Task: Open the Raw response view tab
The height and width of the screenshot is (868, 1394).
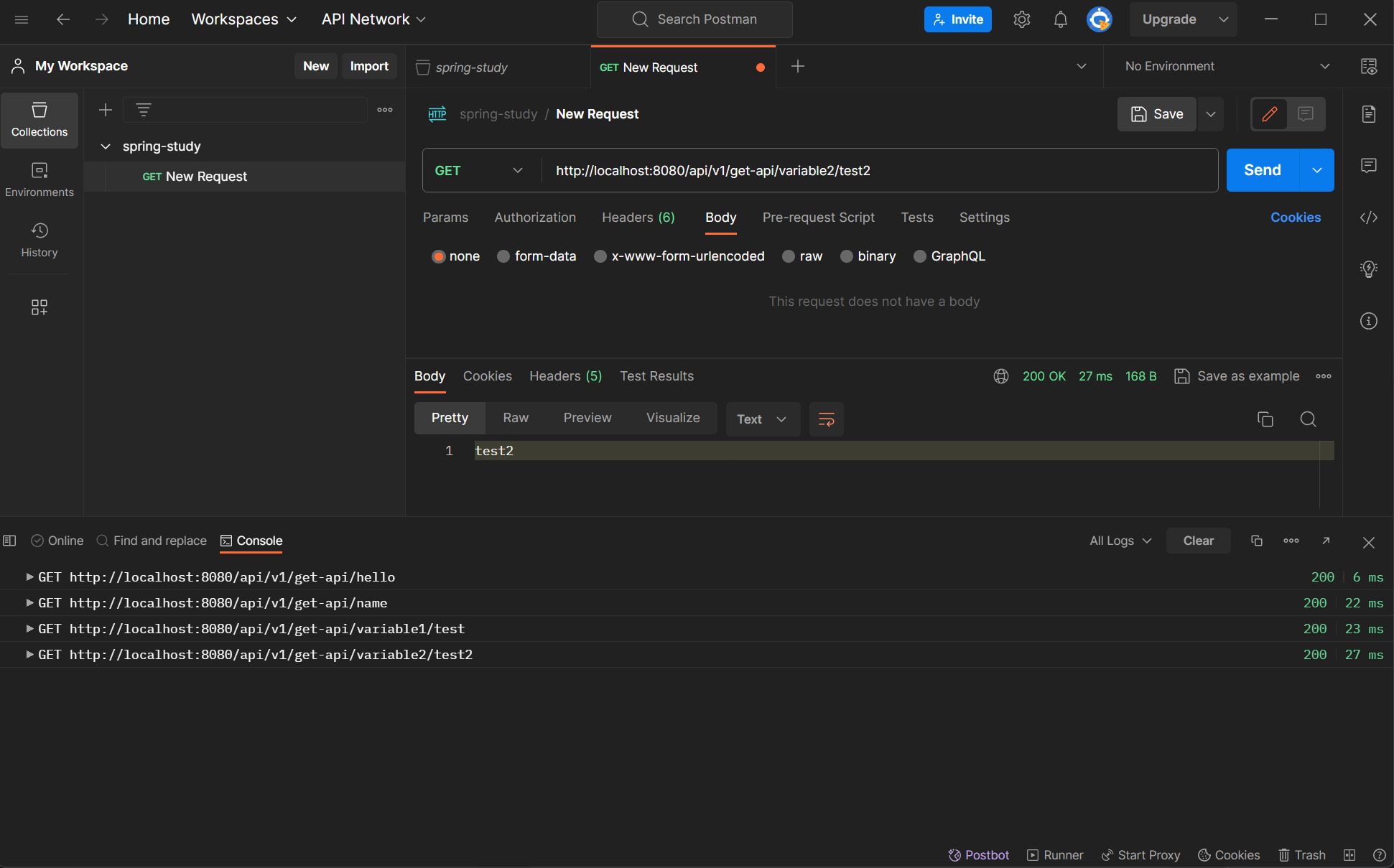Action: (515, 418)
